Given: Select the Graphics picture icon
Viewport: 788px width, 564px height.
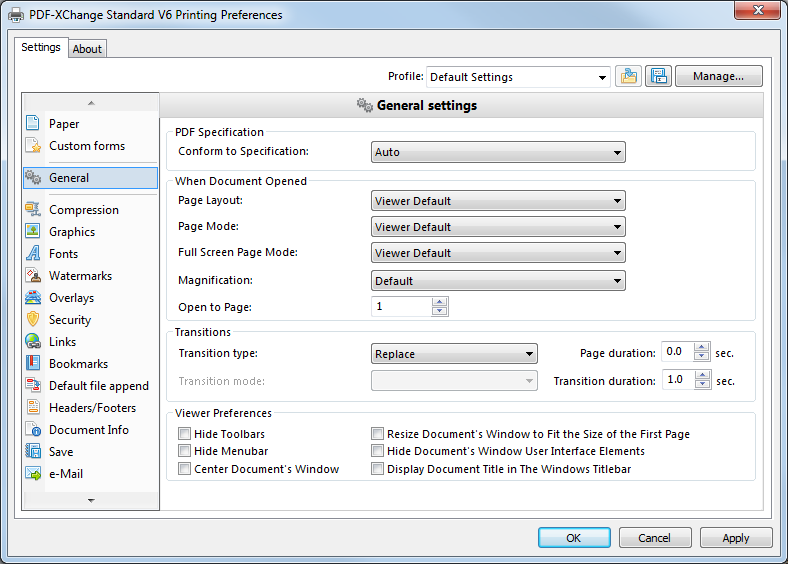Looking at the screenshot, I should coord(33,231).
